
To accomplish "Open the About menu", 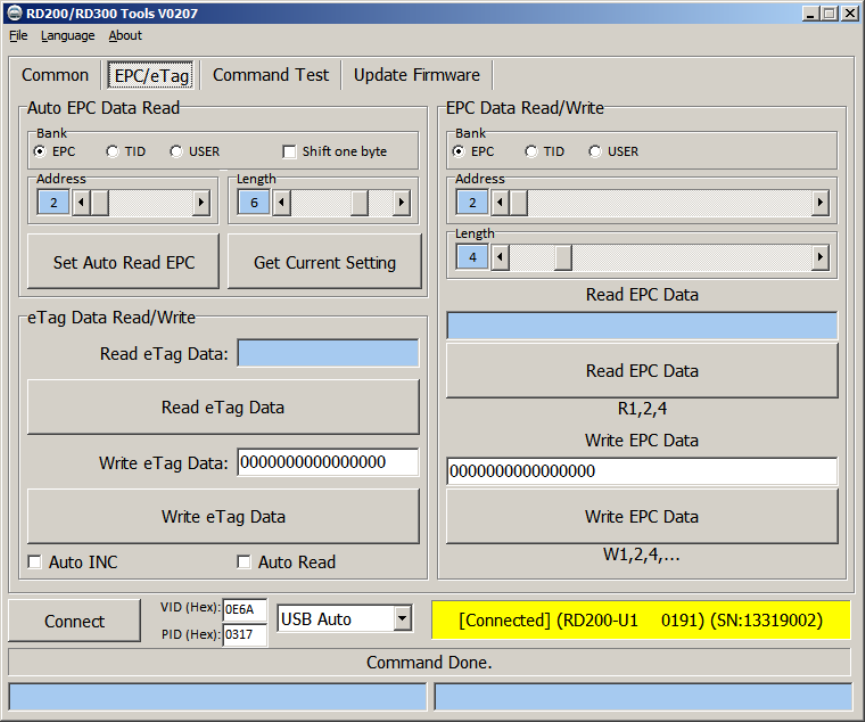I will 125,36.
